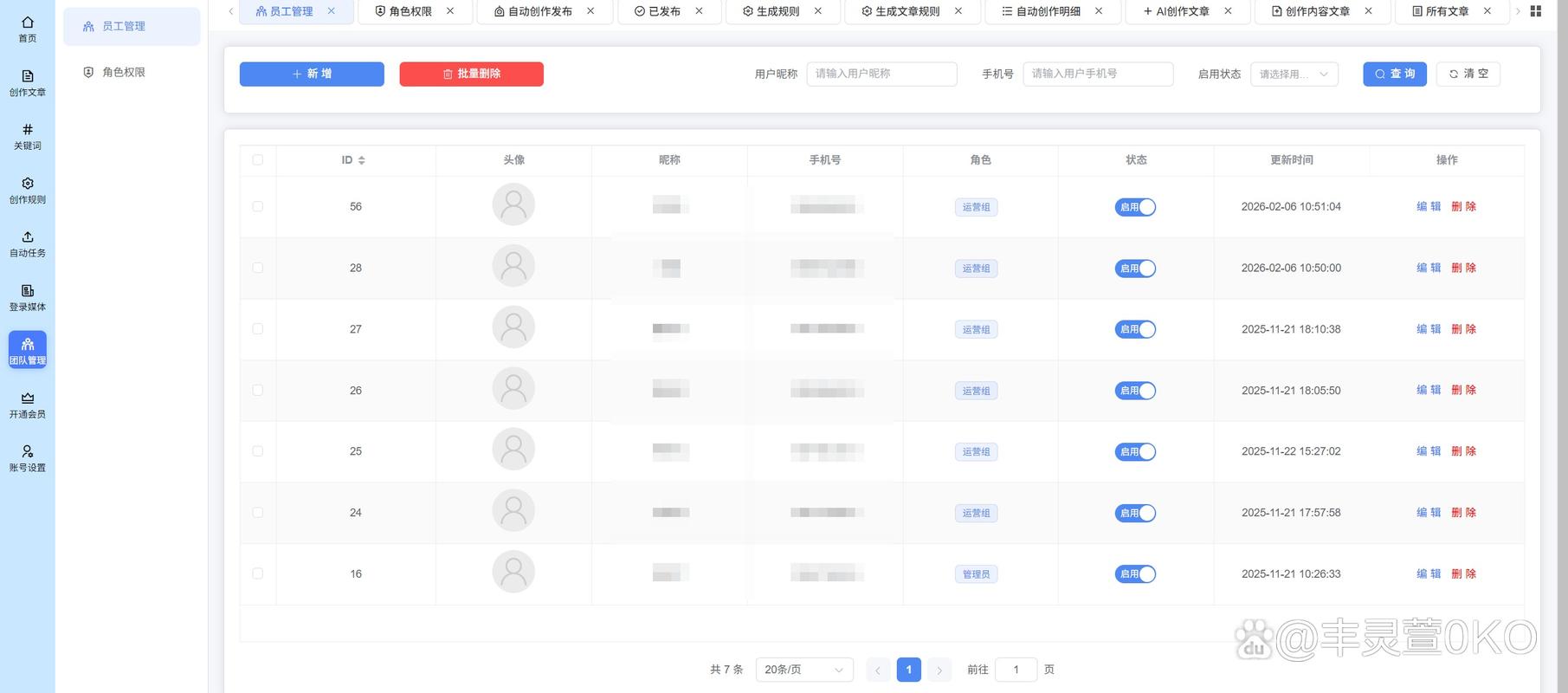Check the row with ID 25
Viewport: 1568px width, 693px height.
click(x=257, y=451)
